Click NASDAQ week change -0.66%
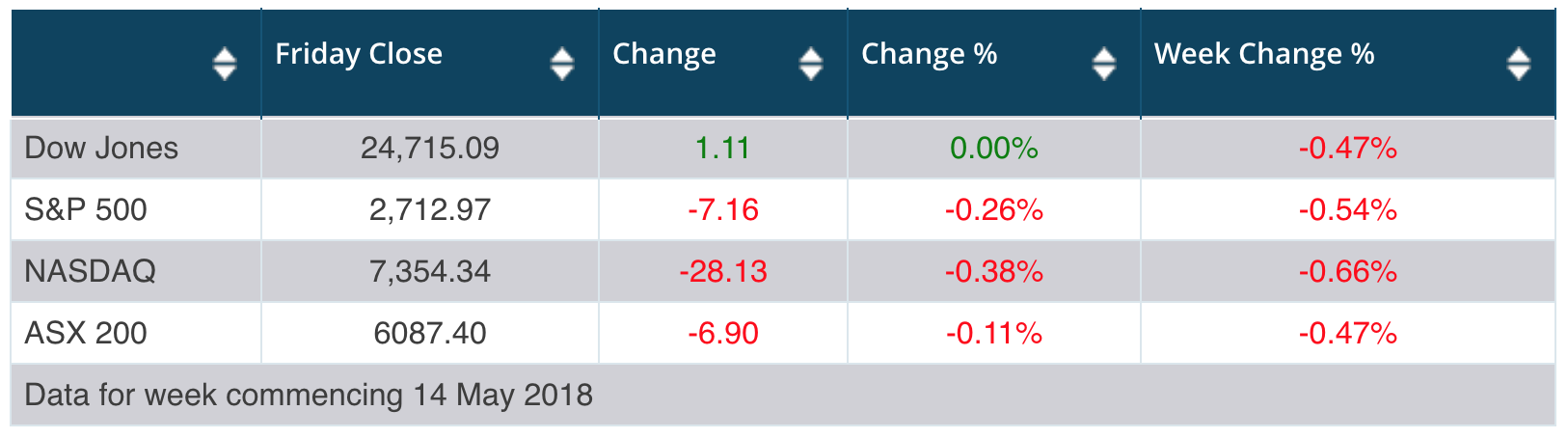1568x438 pixels. (1348, 271)
